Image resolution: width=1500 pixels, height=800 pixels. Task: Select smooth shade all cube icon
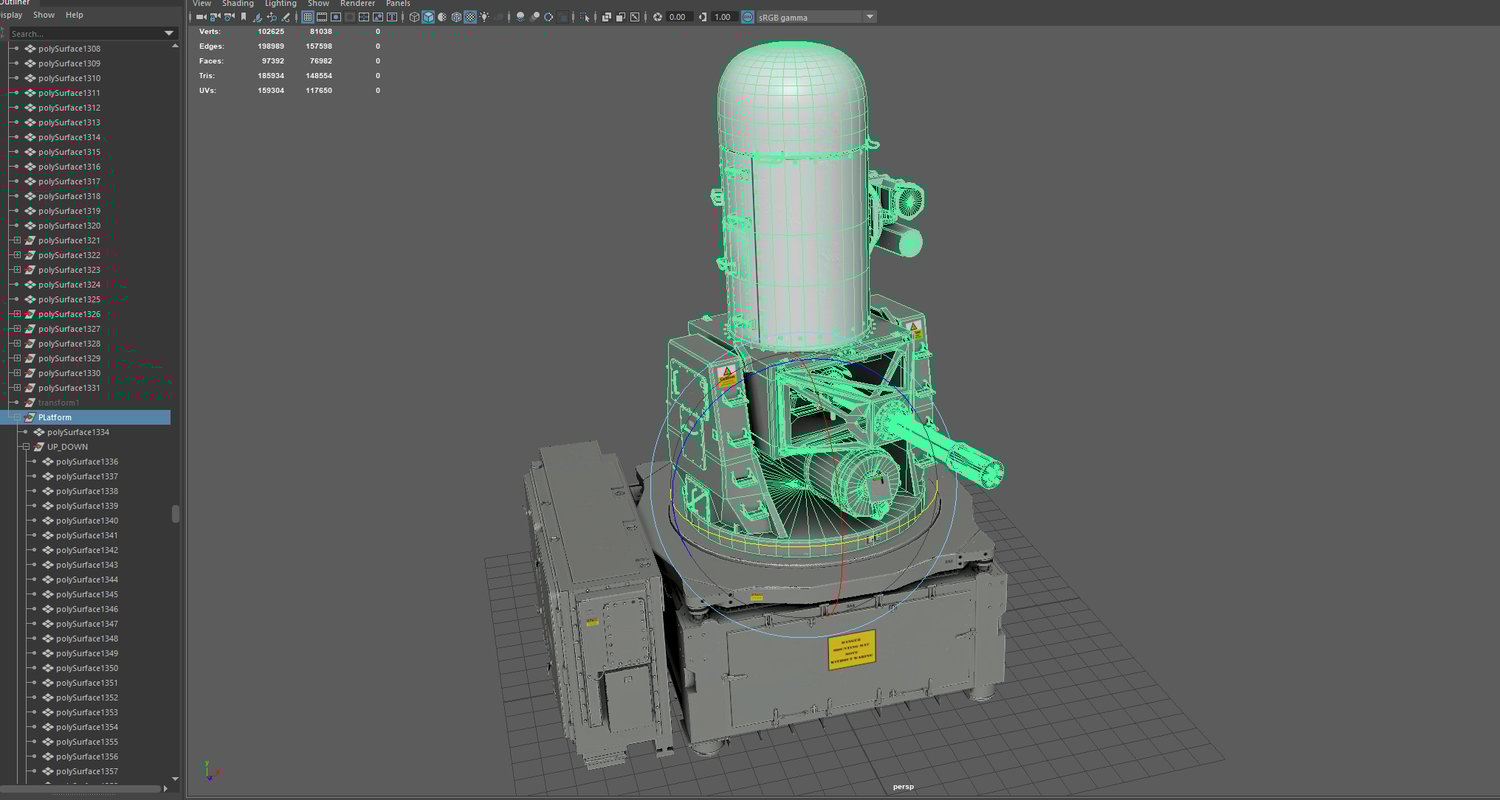pos(428,17)
